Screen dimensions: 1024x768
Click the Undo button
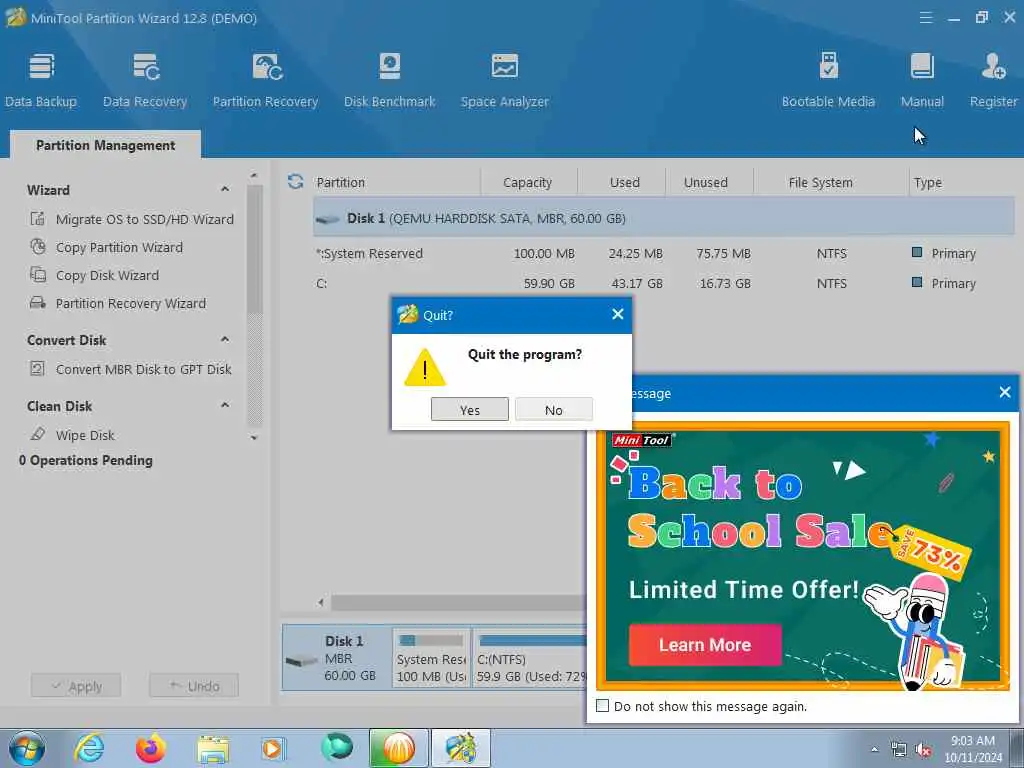pyautogui.click(x=193, y=686)
